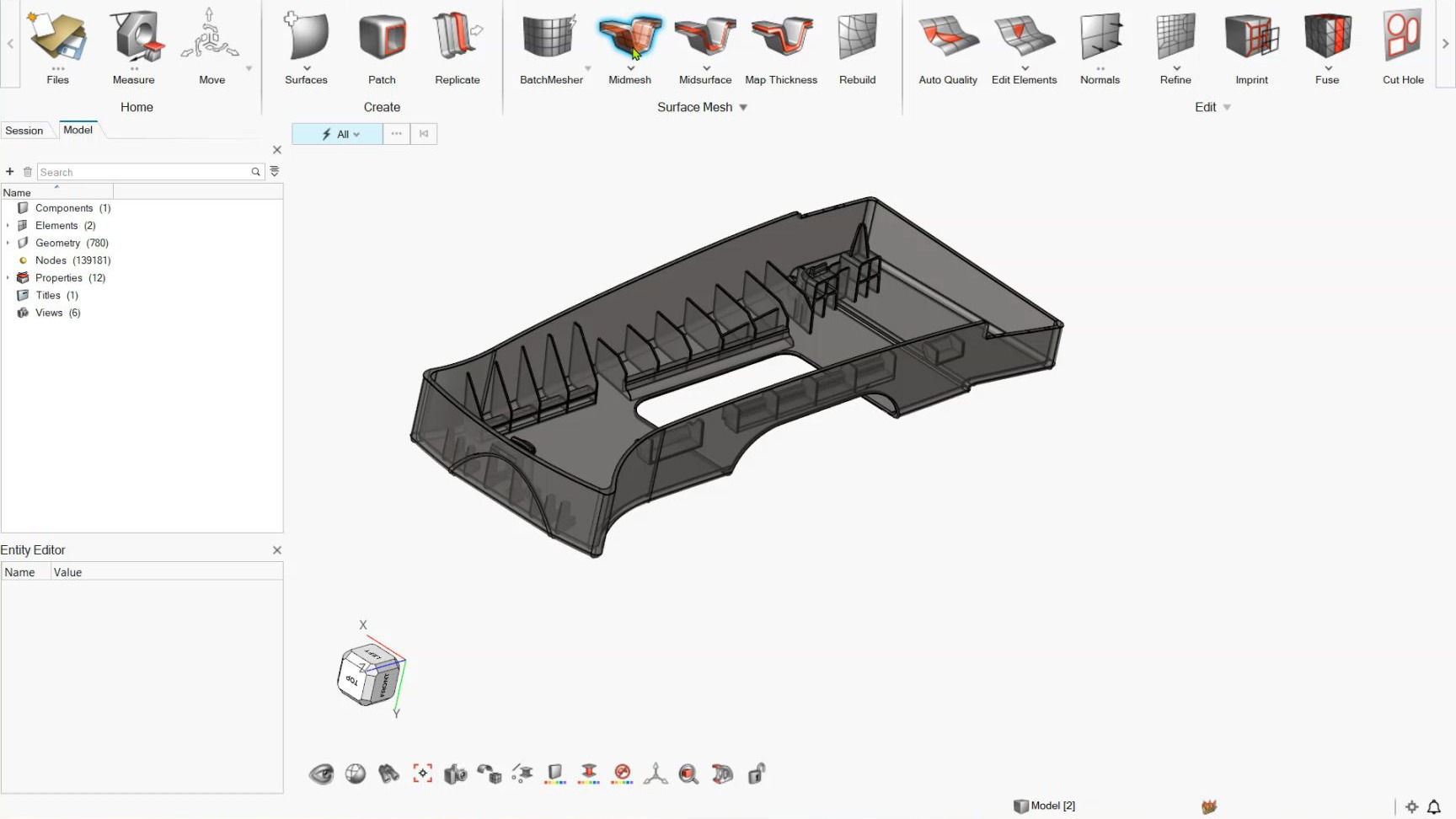Open the Files tool
Viewport: 1456px width, 819px height.
coord(57,47)
